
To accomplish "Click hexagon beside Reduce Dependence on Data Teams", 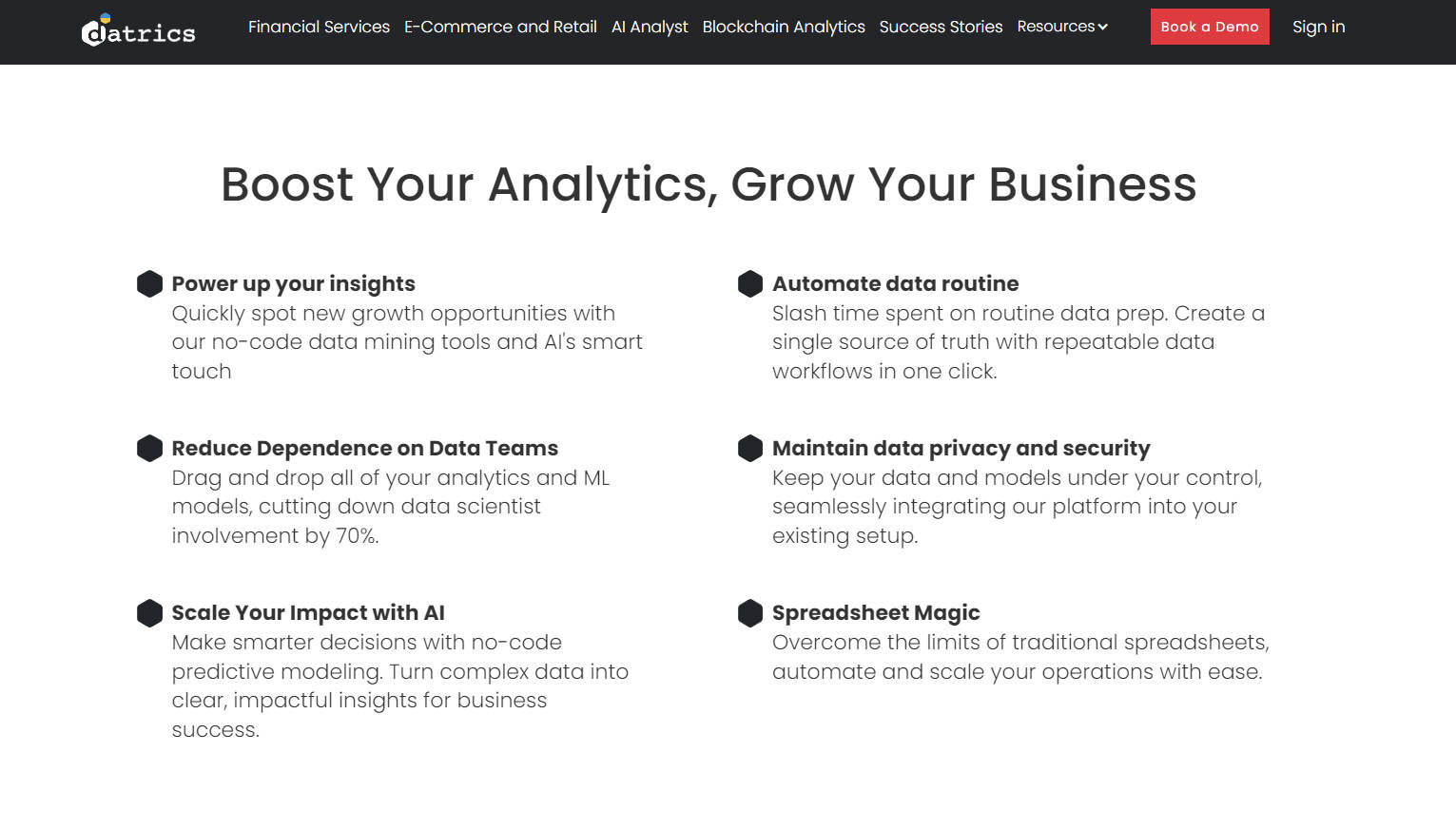I will pyautogui.click(x=149, y=448).
